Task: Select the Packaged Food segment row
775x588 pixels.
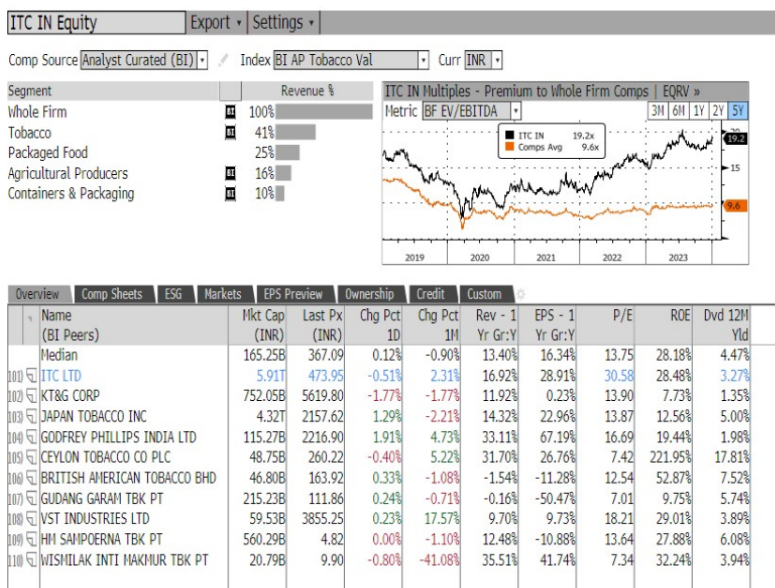Action: pos(190,153)
